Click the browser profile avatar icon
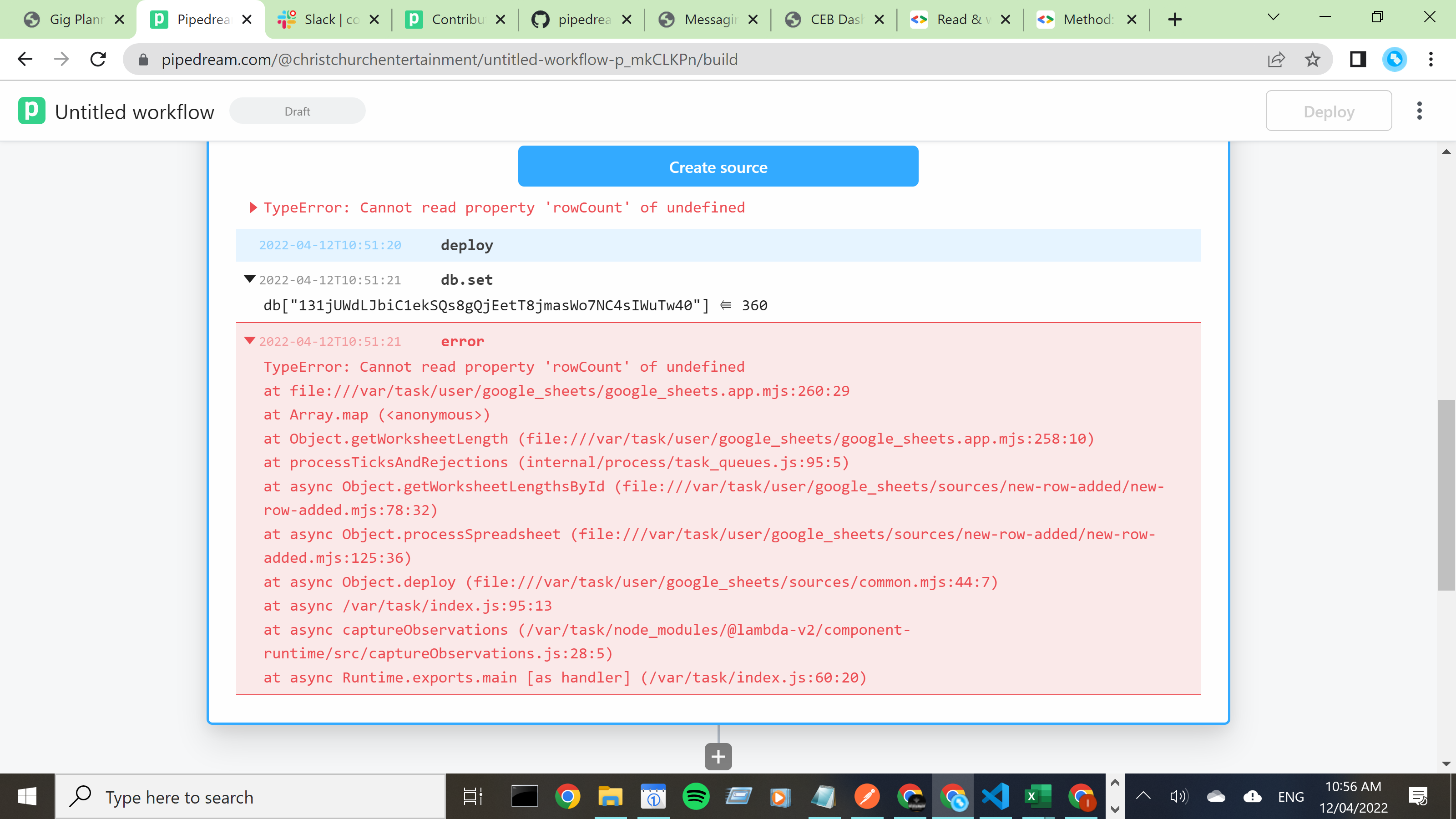Image resolution: width=1456 pixels, height=819 pixels. tap(1395, 59)
